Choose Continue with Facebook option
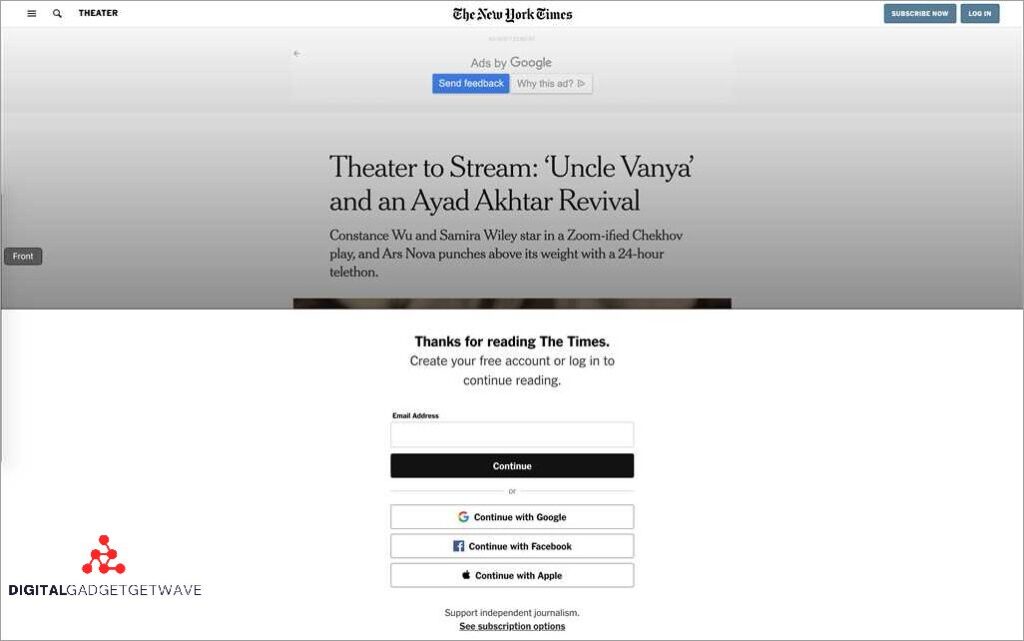Screen dimensions: 1024x641 (512, 546)
